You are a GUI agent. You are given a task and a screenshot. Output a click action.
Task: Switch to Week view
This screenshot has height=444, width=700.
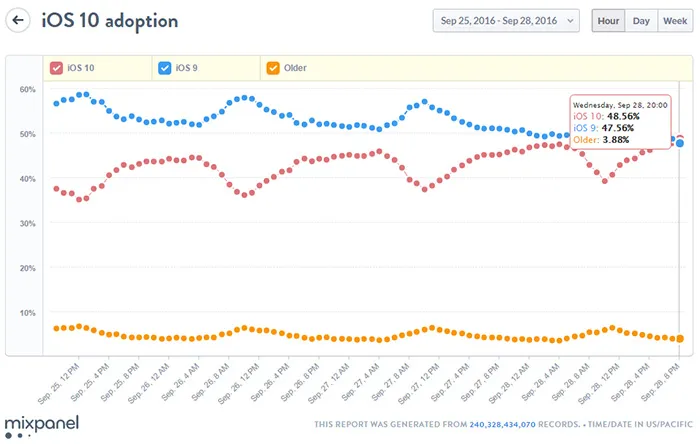point(674,20)
